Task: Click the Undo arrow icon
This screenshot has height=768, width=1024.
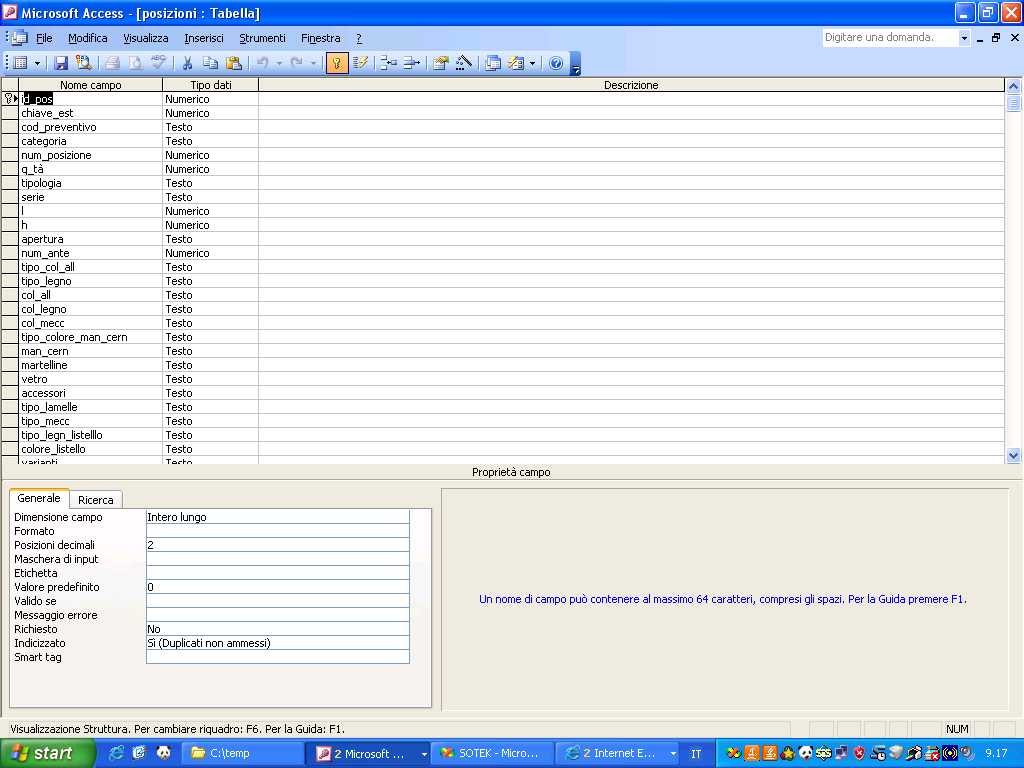Action: pos(263,63)
